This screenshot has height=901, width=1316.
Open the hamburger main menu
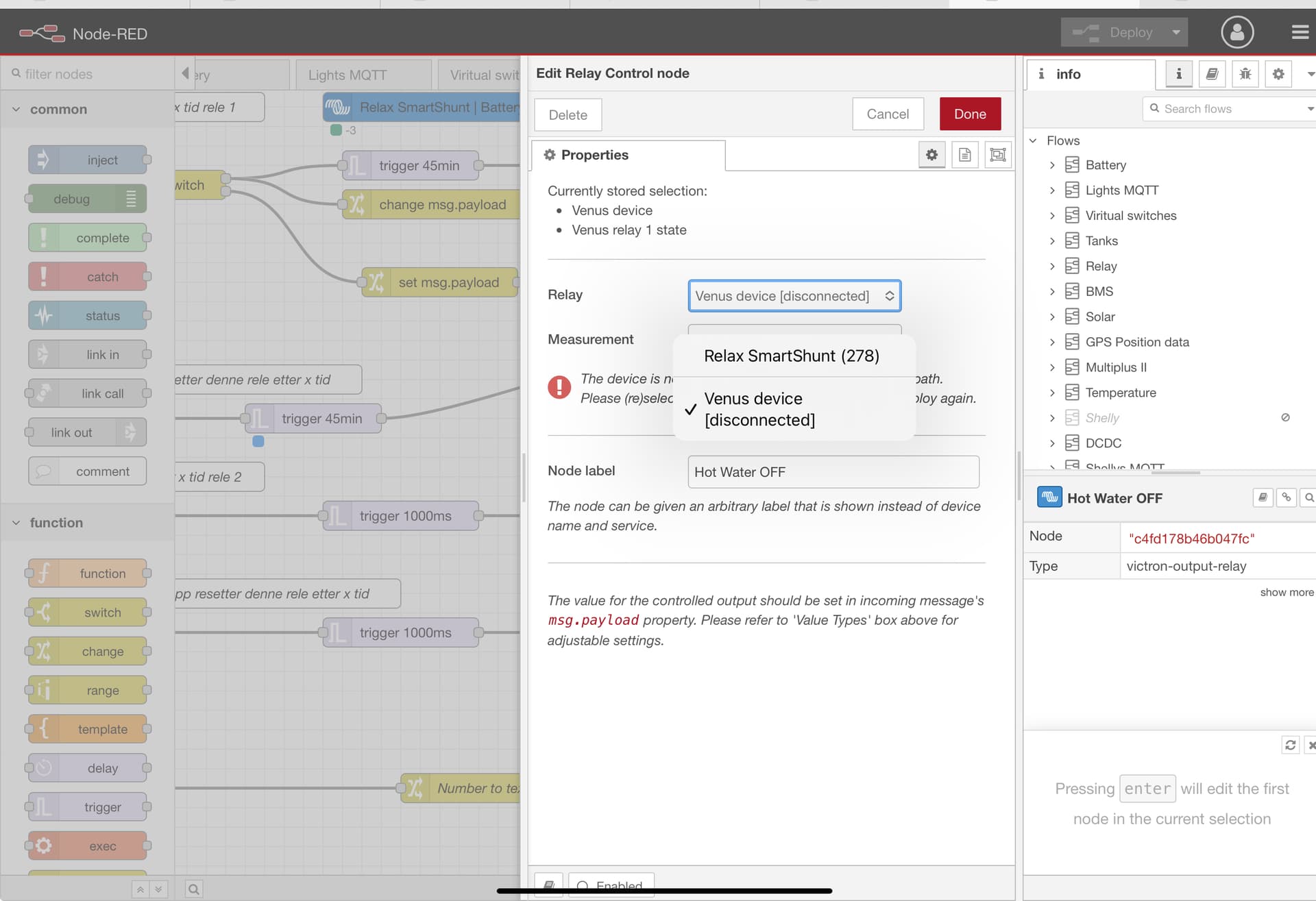(x=1300, y=32)
